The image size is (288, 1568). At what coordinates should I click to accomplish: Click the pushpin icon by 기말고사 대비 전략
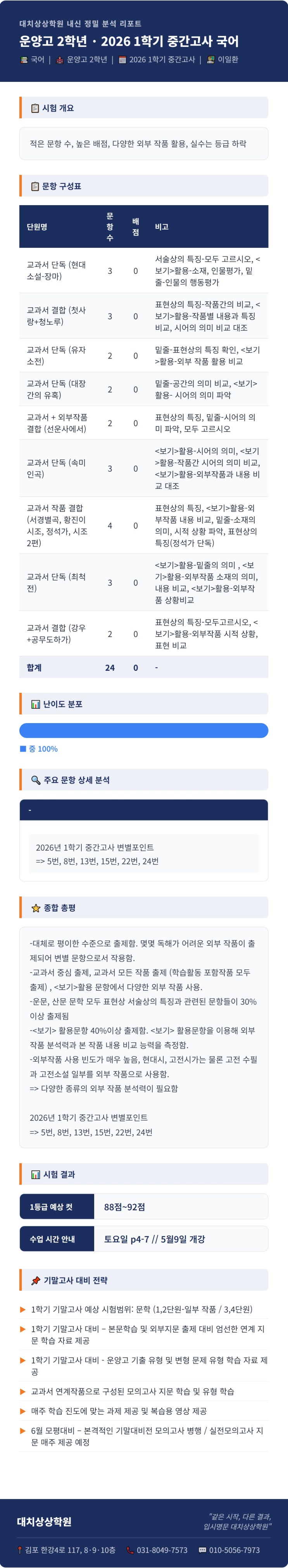tap(36, 1280)
